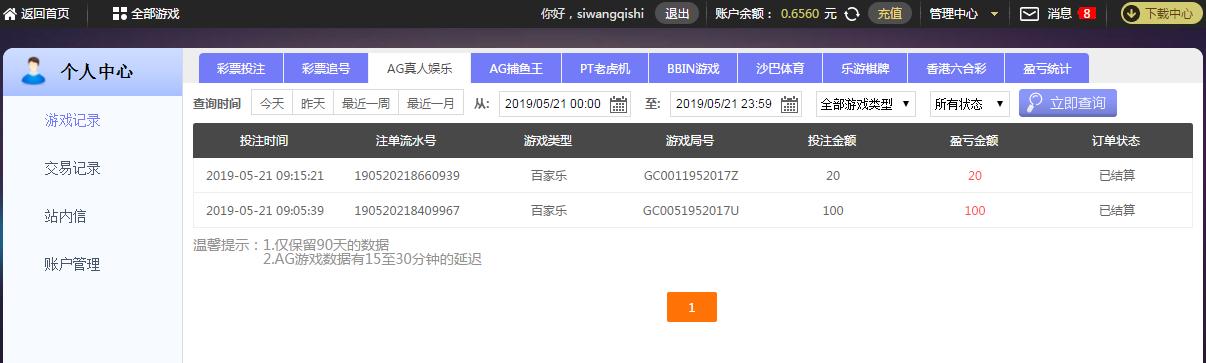Click the home icon for 返回首页
1206x363 pixels.
point(10,13)
